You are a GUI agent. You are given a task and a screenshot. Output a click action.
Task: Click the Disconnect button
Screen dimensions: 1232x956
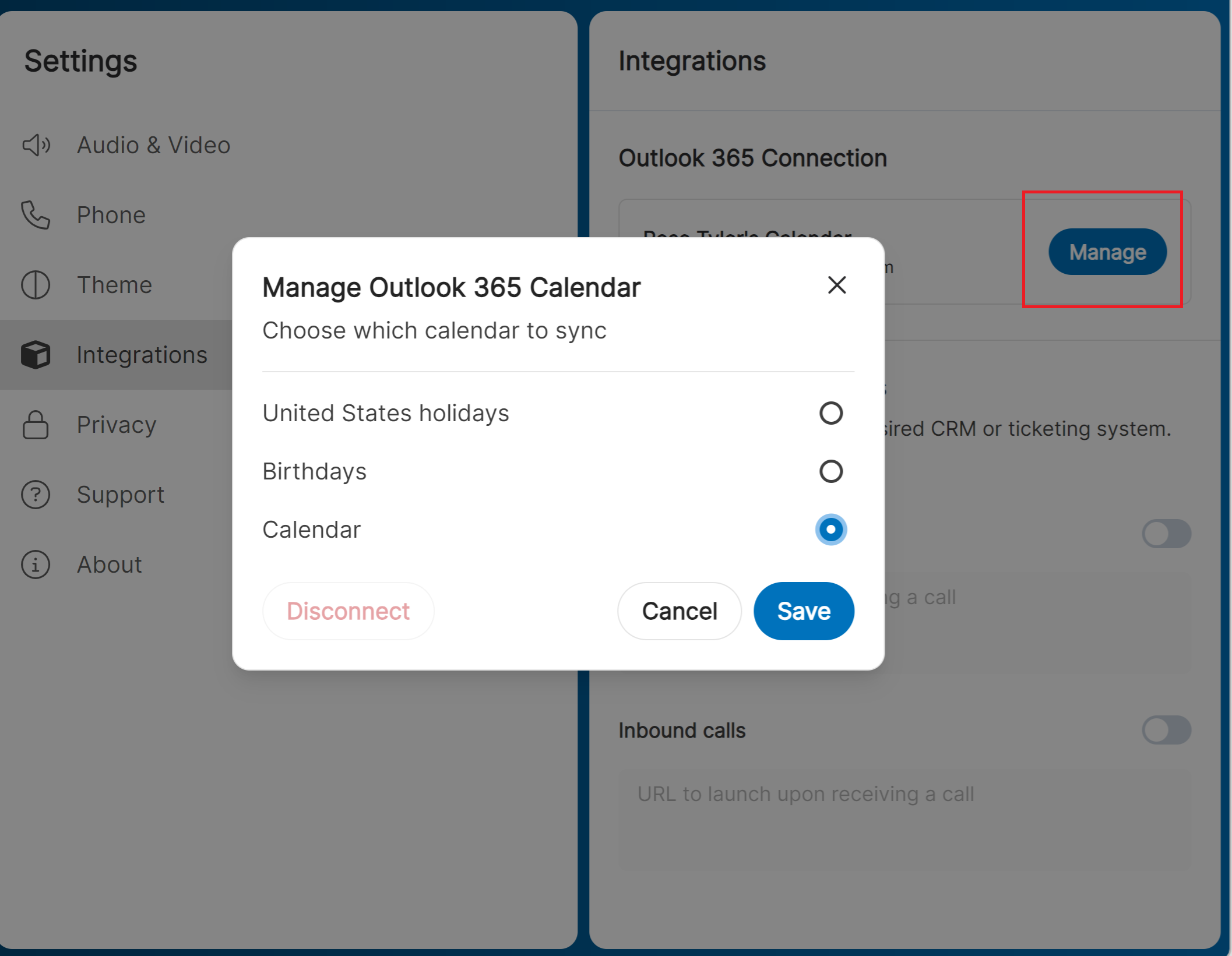tap(348, 611)
